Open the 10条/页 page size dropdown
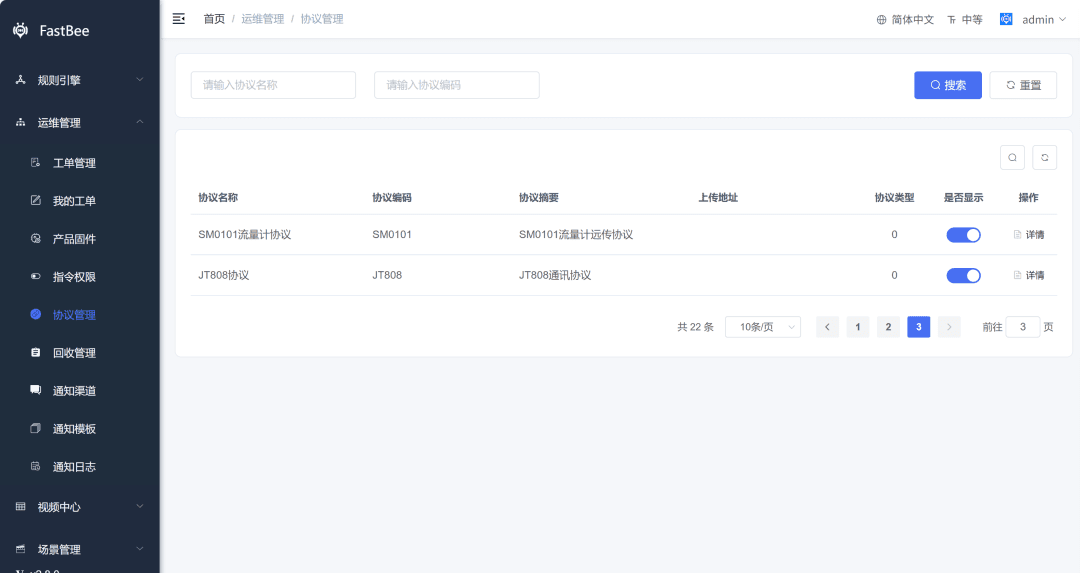The height and width of the screenshot is (573, 1080). coord(762,326)
